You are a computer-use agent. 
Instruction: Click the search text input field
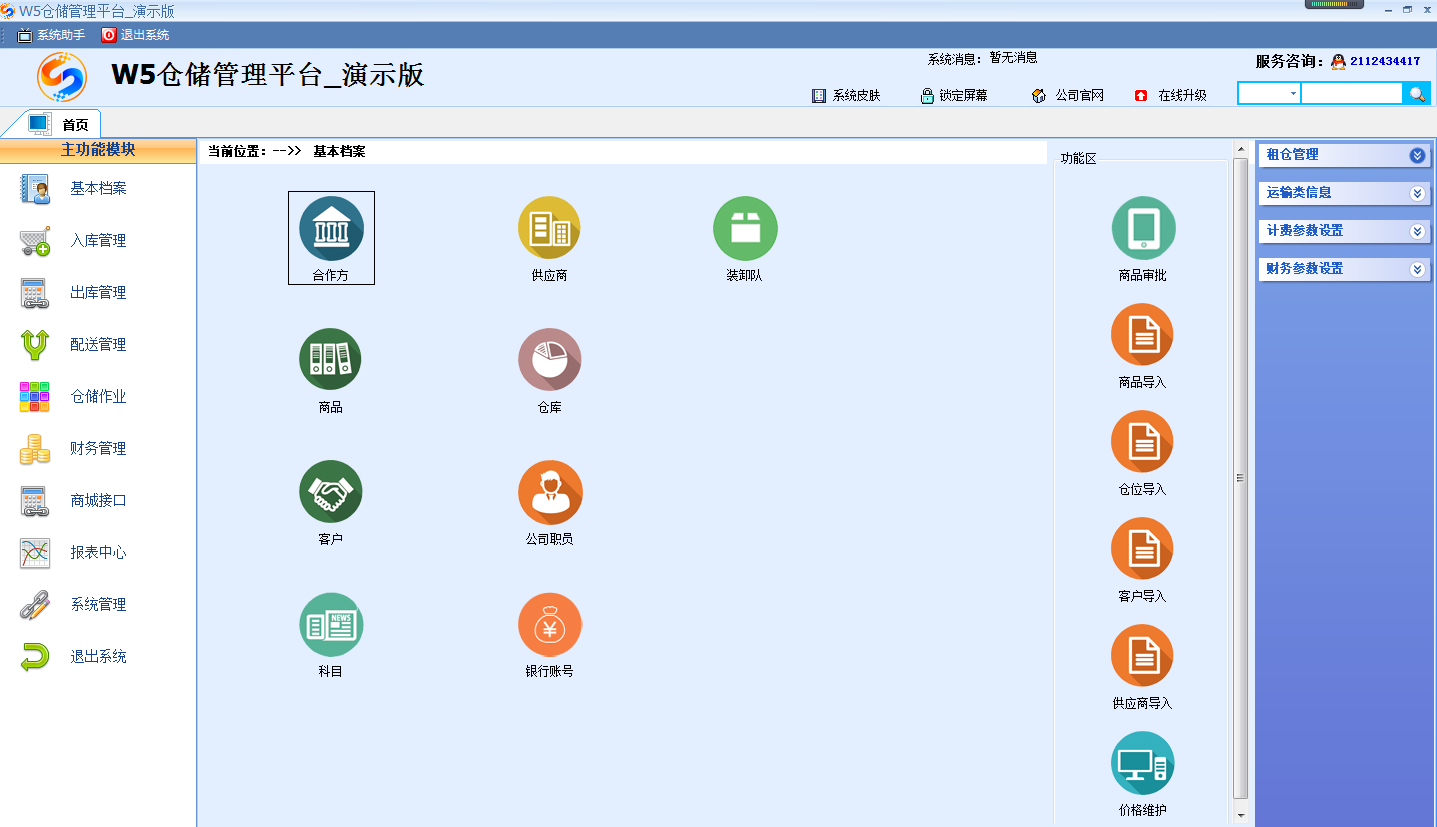coord(1351,94)
